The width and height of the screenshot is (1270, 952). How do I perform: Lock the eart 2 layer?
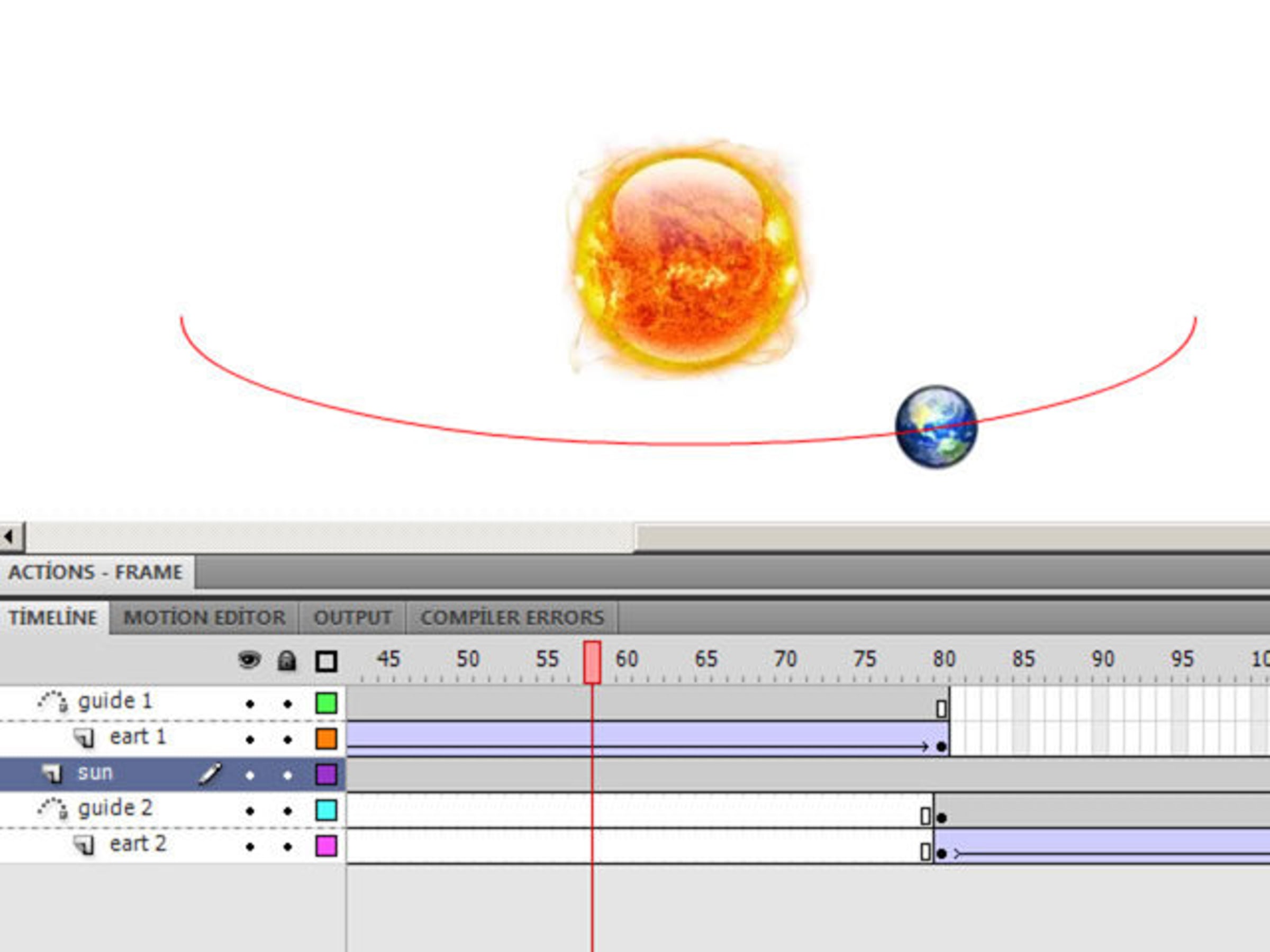(x=288, y=846)
